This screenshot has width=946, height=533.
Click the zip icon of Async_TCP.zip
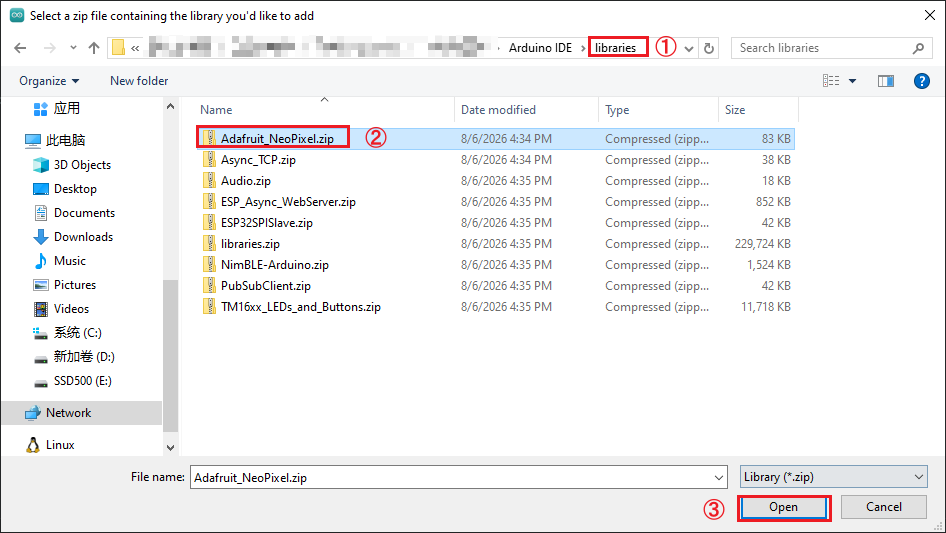pyautogui.click(x=209, y=159)
